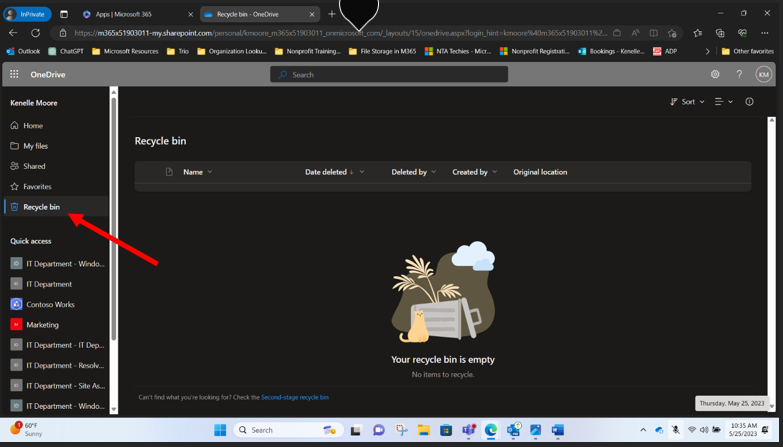Open the Favorites toolbar star icon
783x447 pixels.
[x=698, y=33]
